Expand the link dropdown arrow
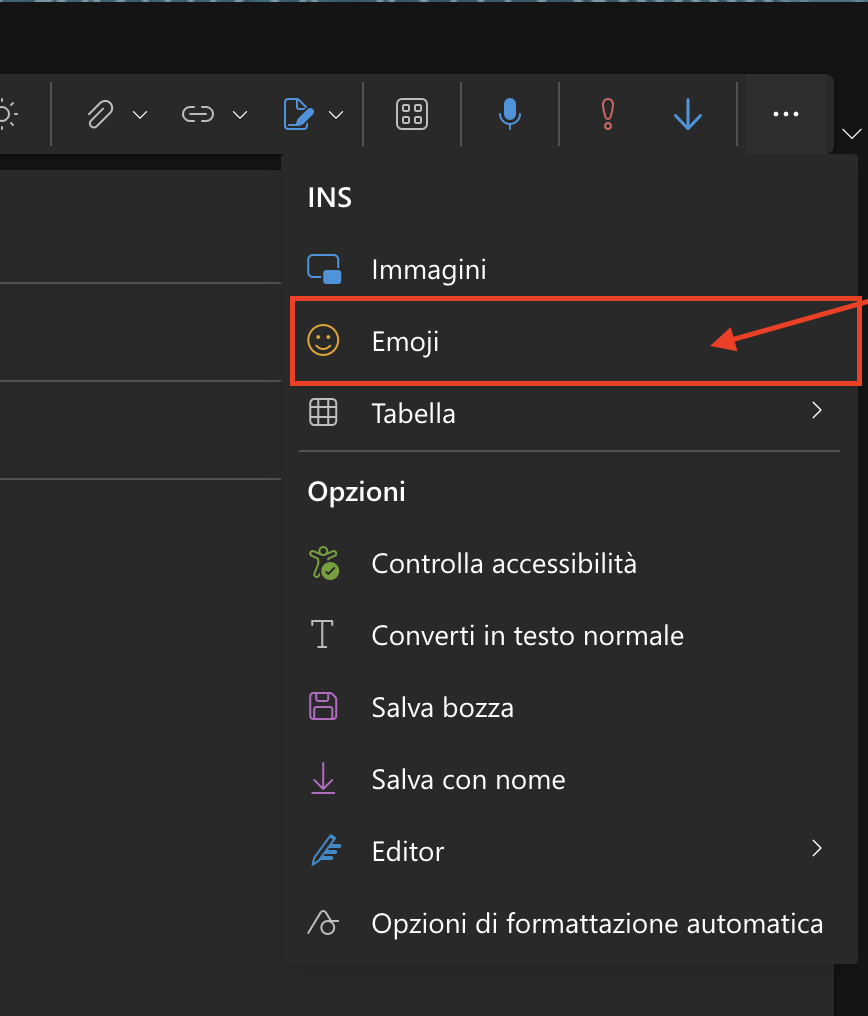Image resolution: width=868 pixels, height=1016 pixels. pos(240,115)
